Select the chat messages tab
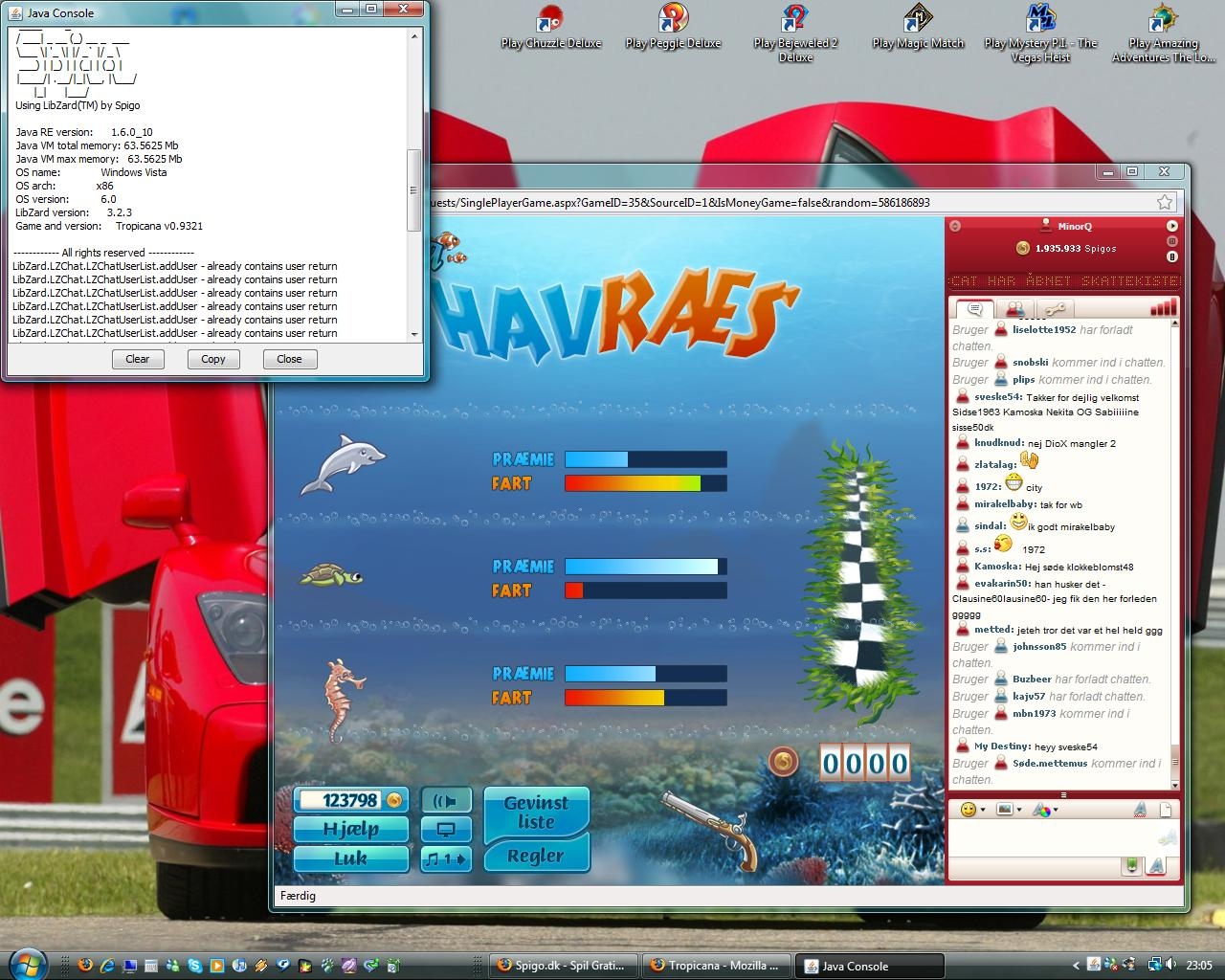Image resolution: width=1225 pixels, height=980 pixels. [974, 309]
